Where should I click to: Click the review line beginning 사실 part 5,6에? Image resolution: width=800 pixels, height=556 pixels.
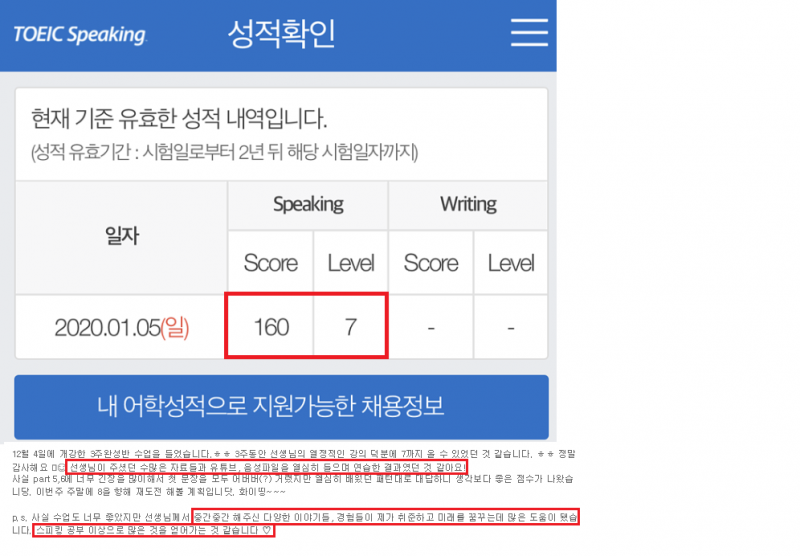[293, 479]
